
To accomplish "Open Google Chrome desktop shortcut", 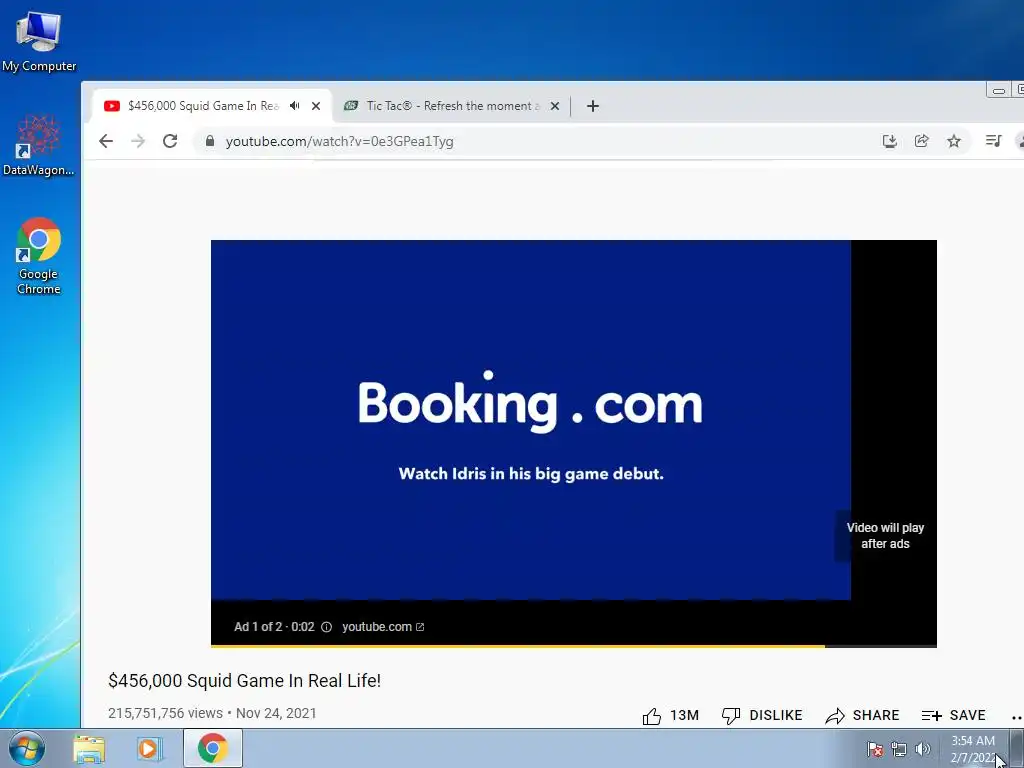I will [x=39, y=256].
